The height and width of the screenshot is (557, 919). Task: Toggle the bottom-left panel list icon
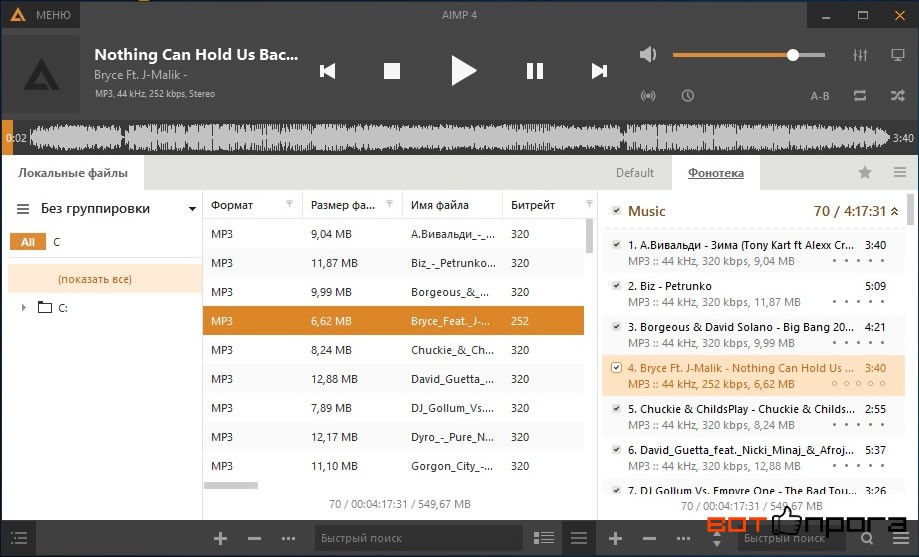(x=19, y=538)
